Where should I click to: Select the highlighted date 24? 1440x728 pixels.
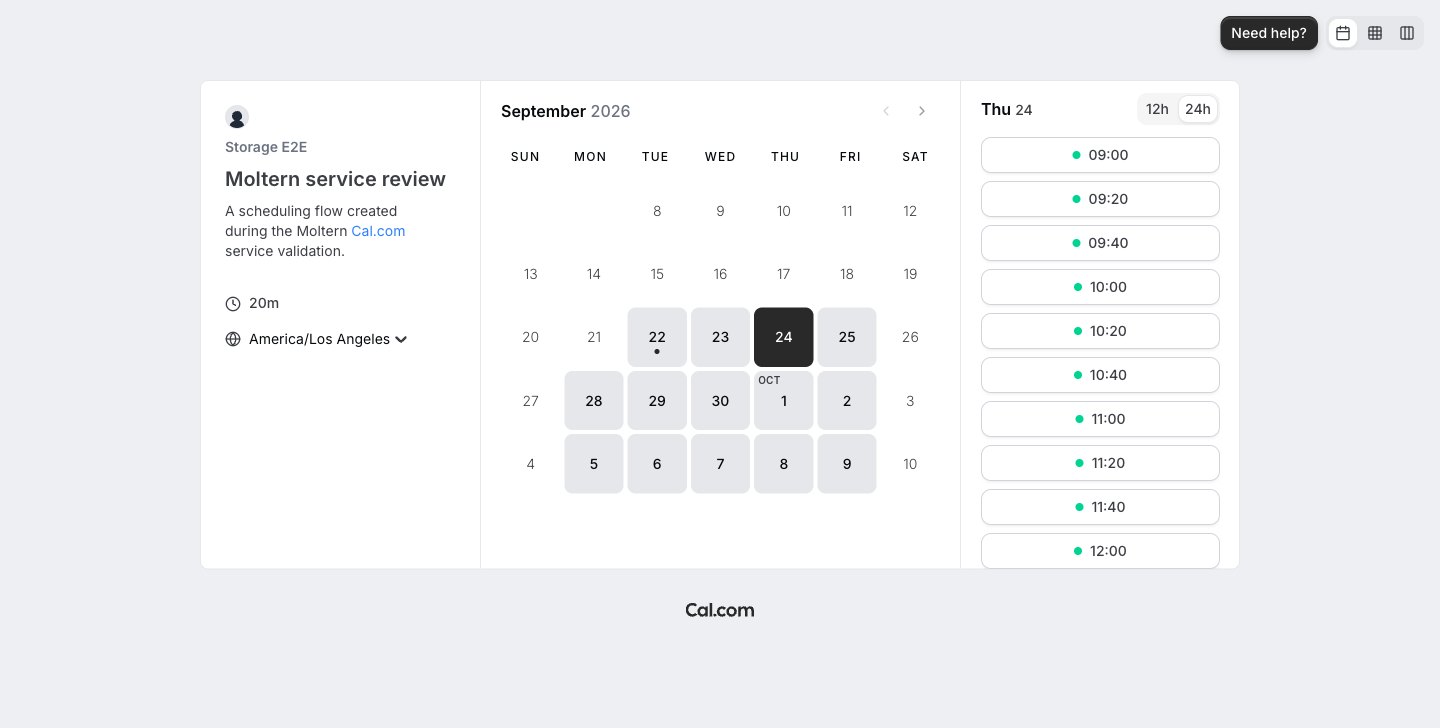tap(784, 337)
